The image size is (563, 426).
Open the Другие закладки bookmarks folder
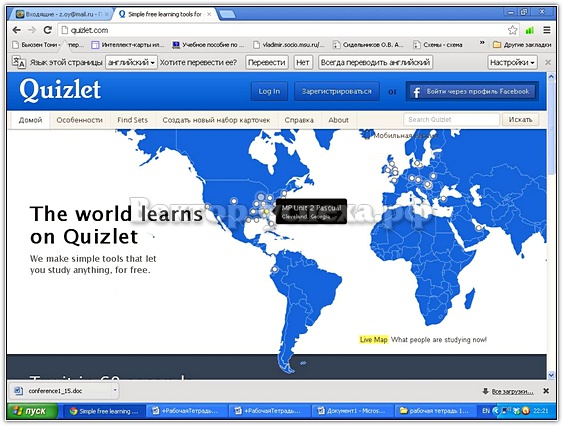(x=522, y=45)
